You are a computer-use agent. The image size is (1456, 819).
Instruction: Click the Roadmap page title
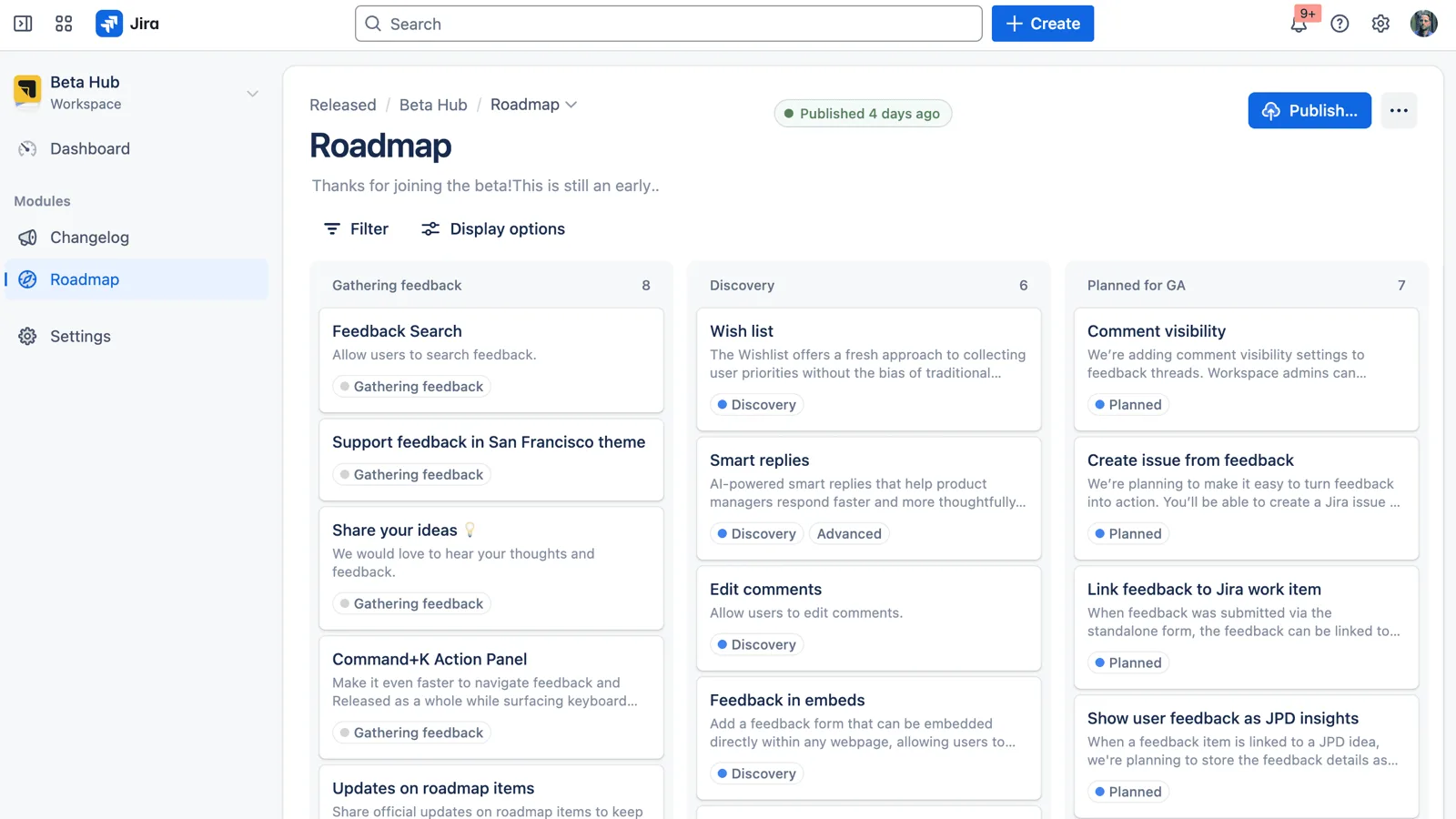point(380,146)
